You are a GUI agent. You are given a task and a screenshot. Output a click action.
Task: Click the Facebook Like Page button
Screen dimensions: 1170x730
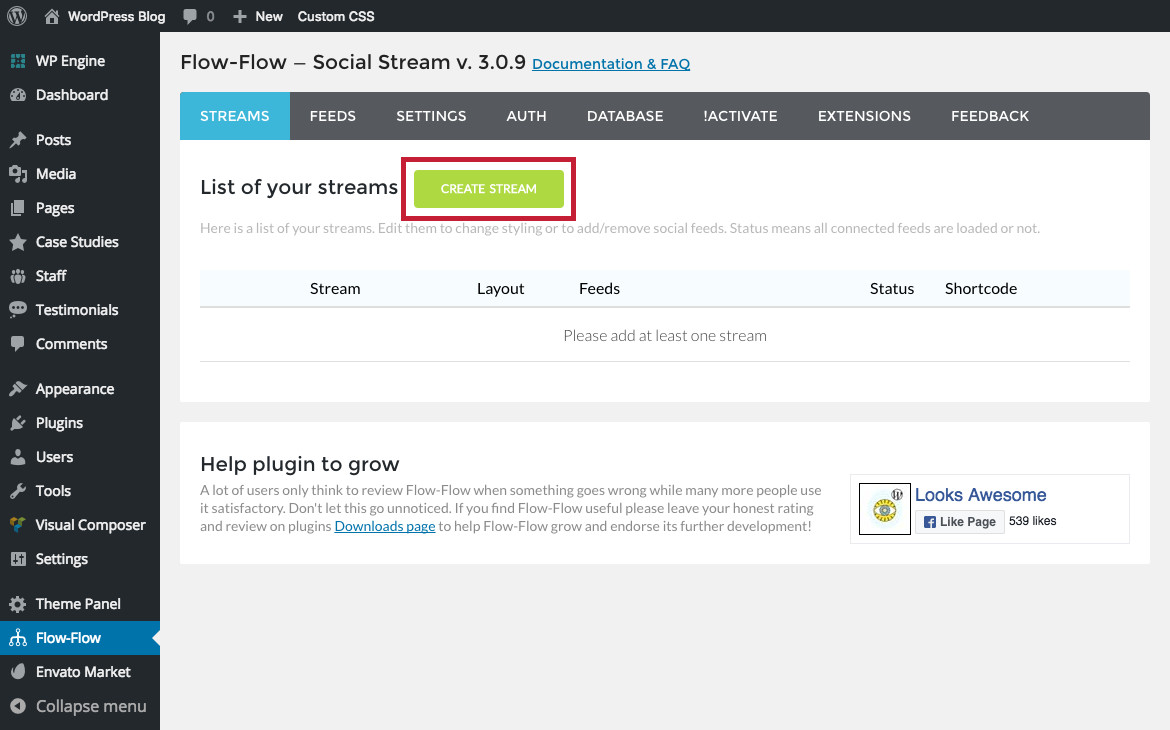tap(960, 522)
